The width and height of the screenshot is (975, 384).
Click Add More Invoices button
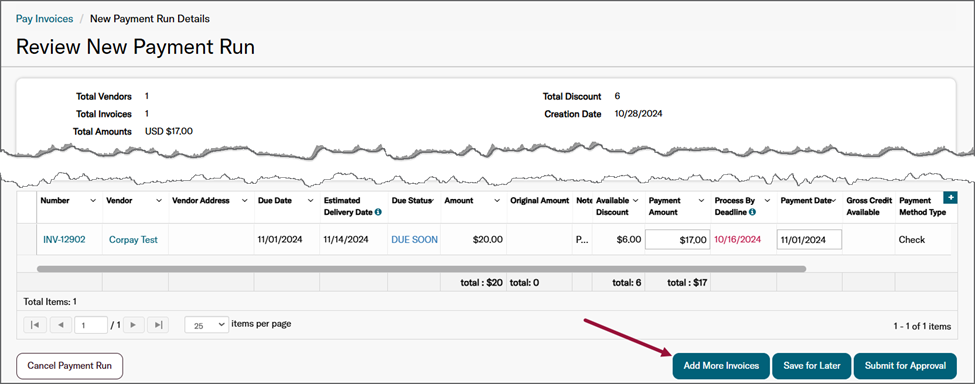coord(721,366)
